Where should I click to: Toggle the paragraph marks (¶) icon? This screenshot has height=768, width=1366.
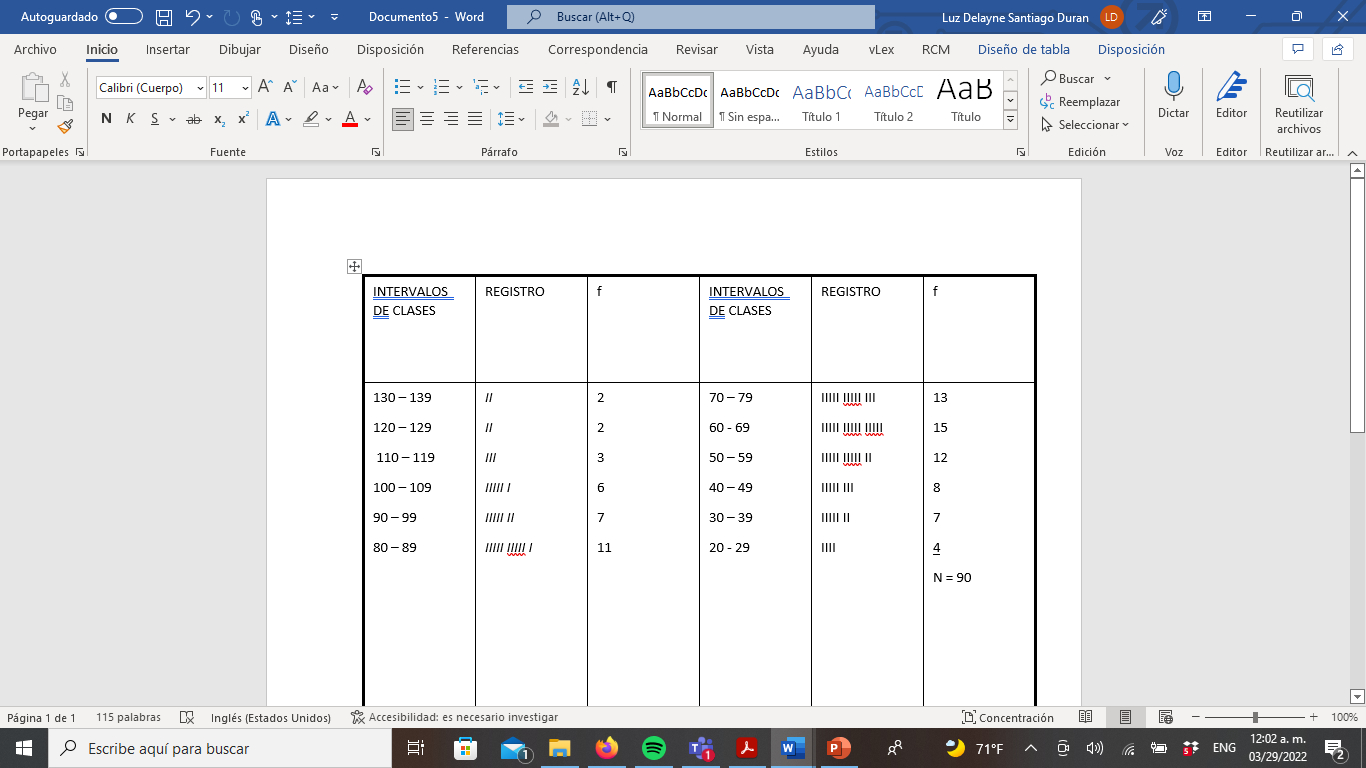click(x=609, y=86)
